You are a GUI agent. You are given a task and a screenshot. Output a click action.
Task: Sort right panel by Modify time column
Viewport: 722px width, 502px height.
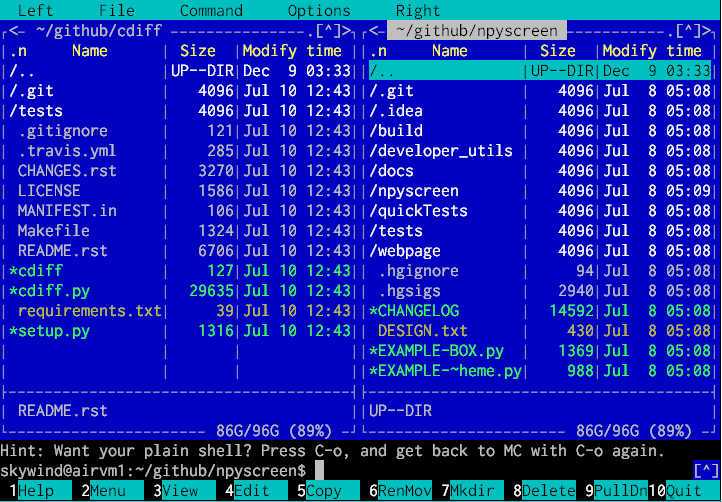coord(652,51)
